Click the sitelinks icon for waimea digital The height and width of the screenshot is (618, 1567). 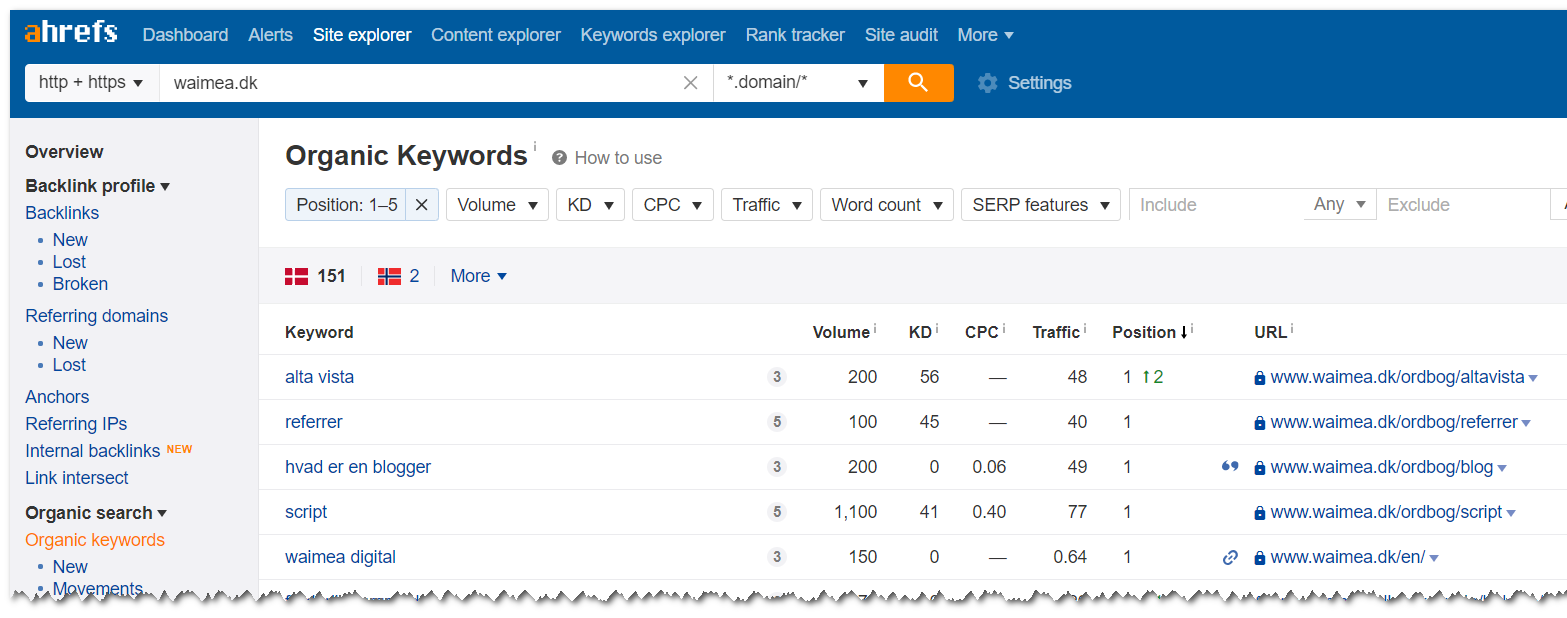[1230, 557]
